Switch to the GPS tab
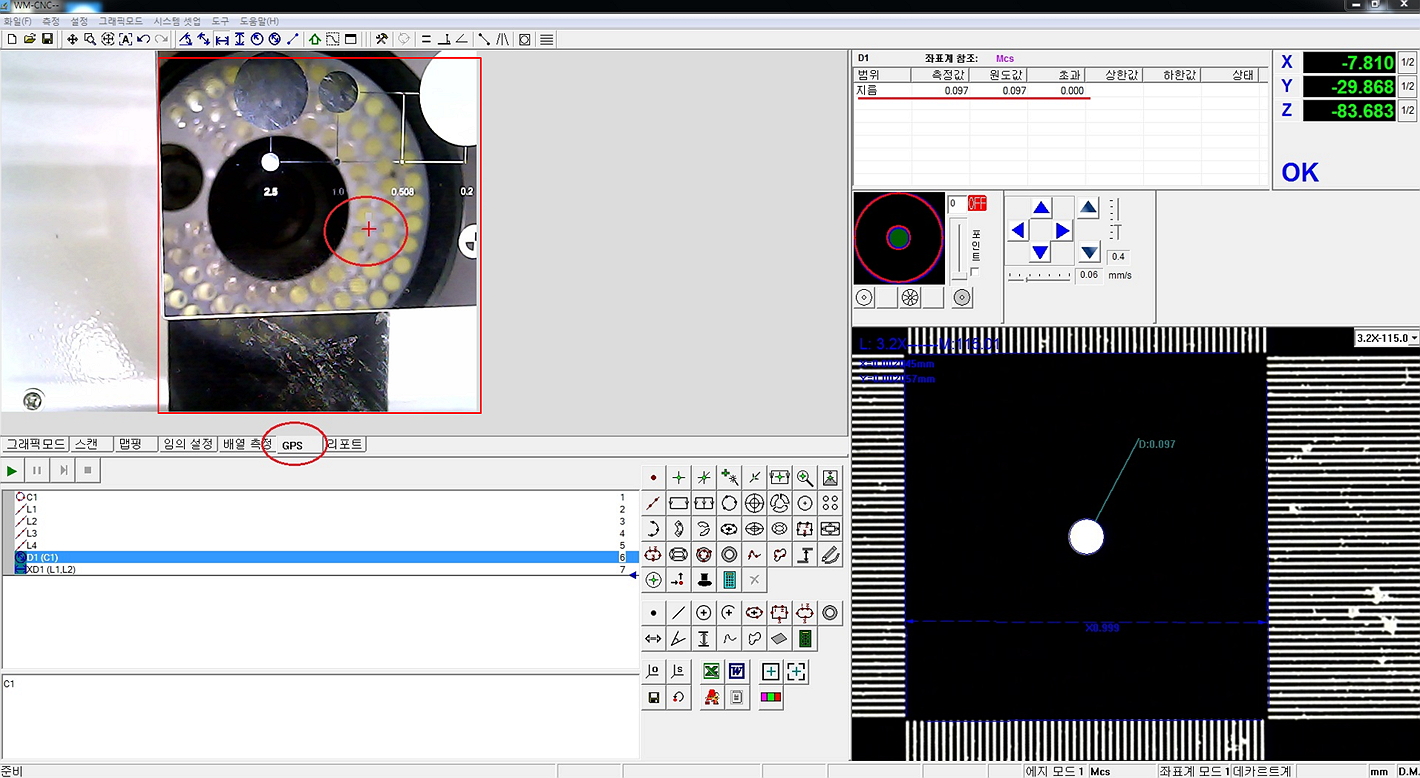Image resolution: width=1420 pixels, height=778 pixels. pos(293,445)
